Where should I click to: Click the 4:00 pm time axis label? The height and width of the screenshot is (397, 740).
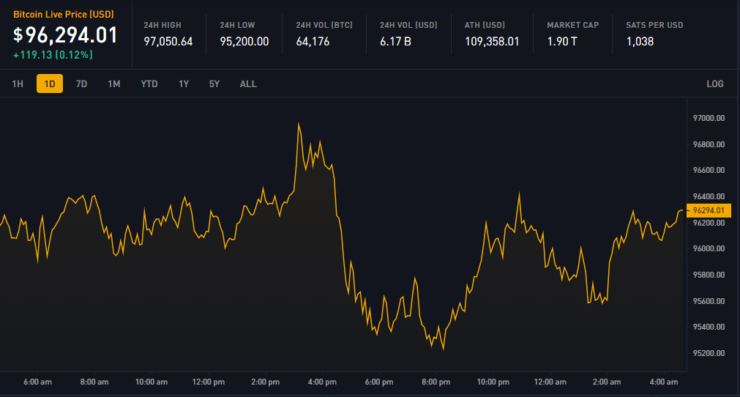pos(322,382)
